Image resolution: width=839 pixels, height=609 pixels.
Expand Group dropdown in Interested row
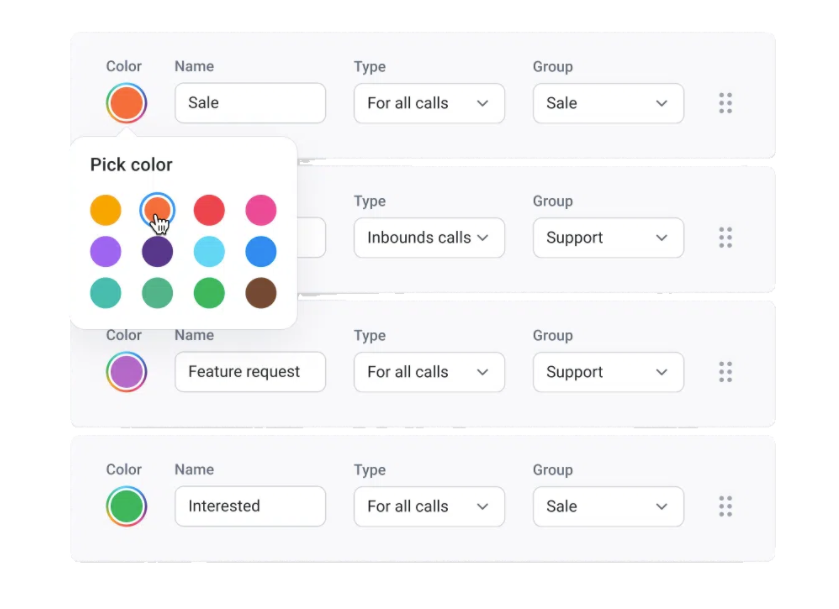pos(607,506)
